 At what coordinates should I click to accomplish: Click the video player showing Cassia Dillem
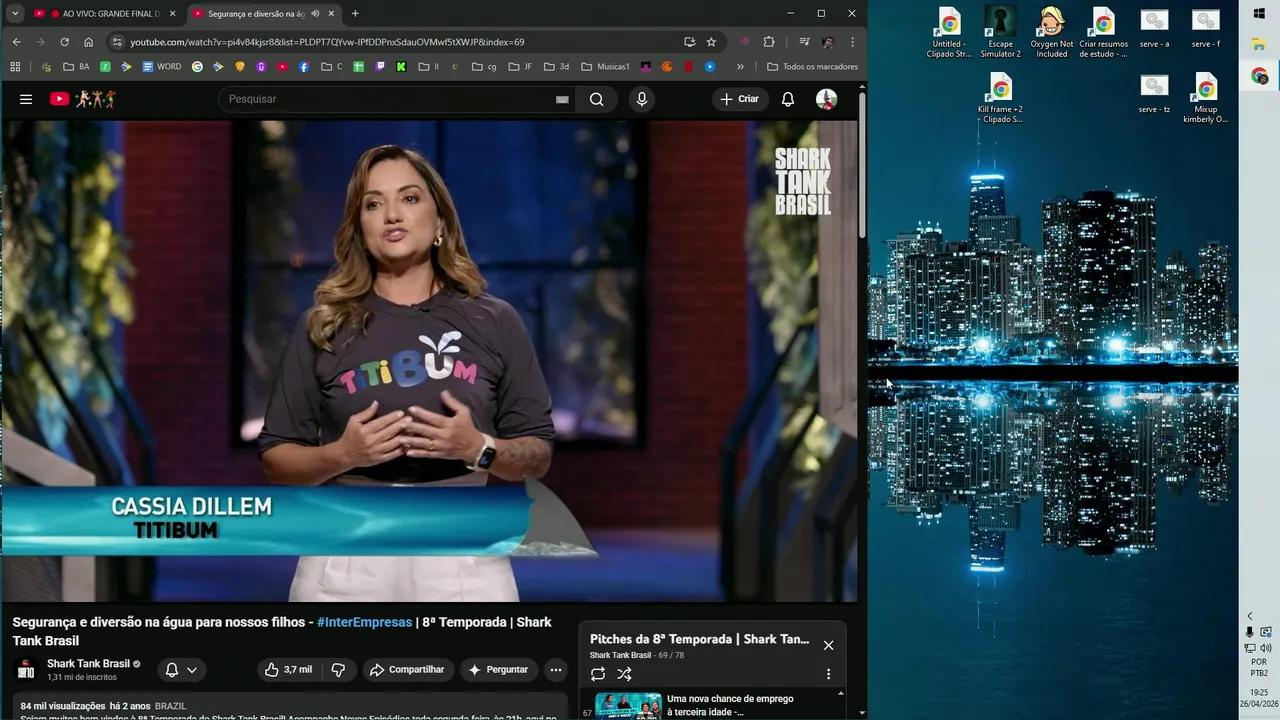tap(429, 361)
